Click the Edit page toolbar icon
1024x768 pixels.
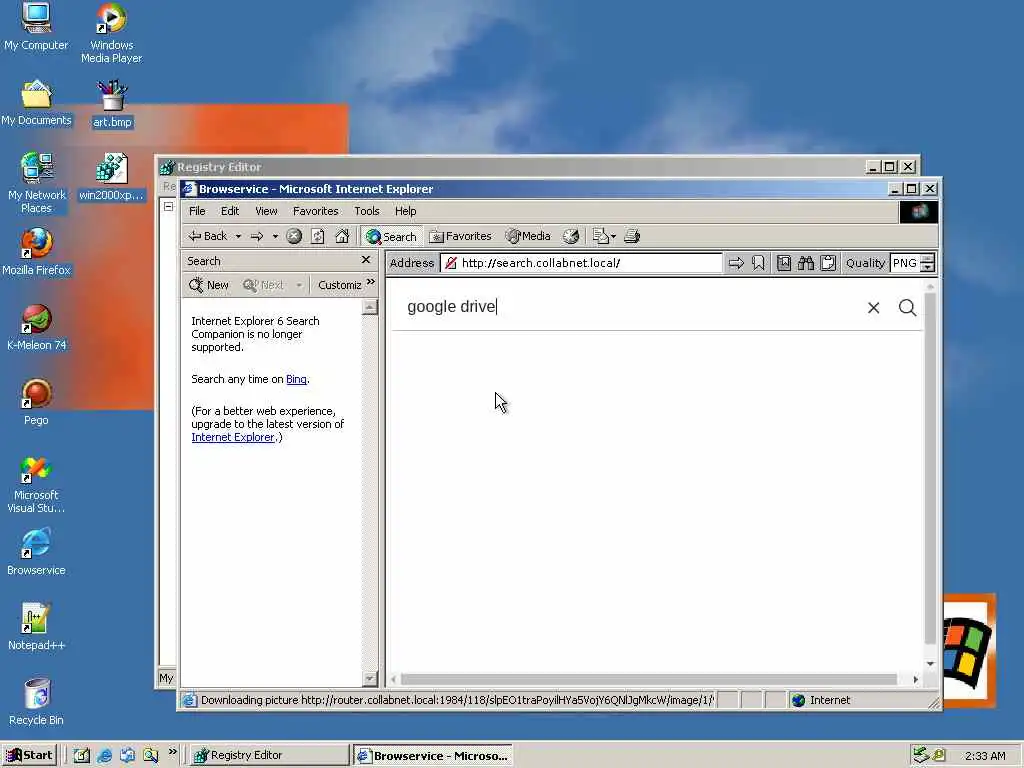point(600,236)
